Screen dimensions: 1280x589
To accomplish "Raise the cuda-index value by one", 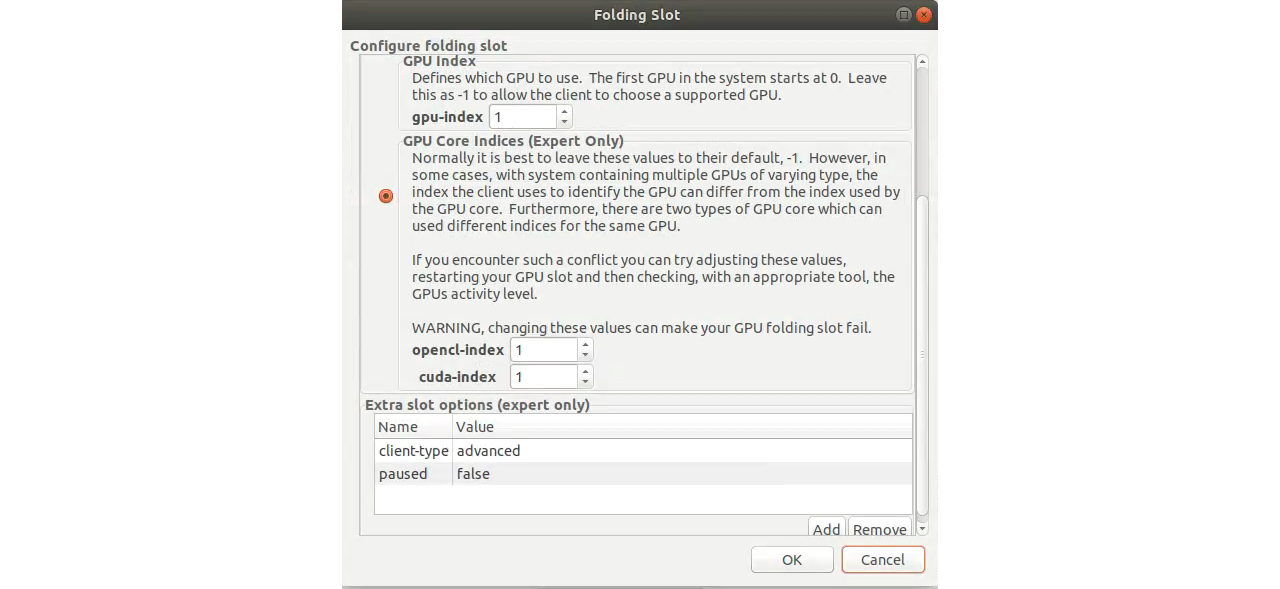I will click(585, 371).
